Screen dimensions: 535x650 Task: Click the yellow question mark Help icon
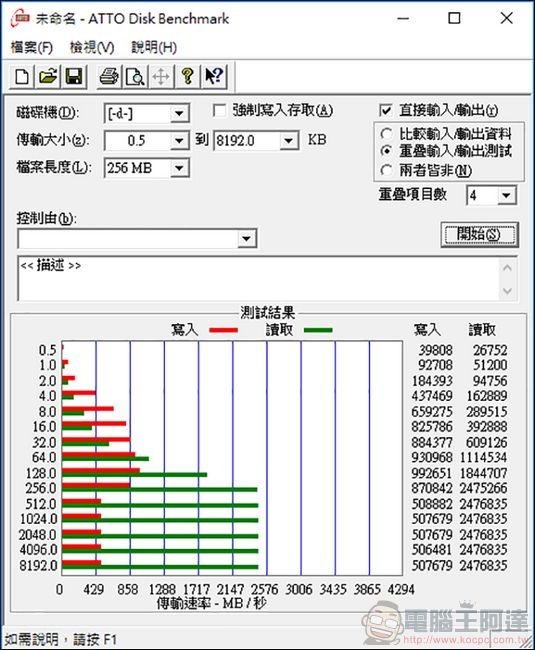tap(187, 77)
